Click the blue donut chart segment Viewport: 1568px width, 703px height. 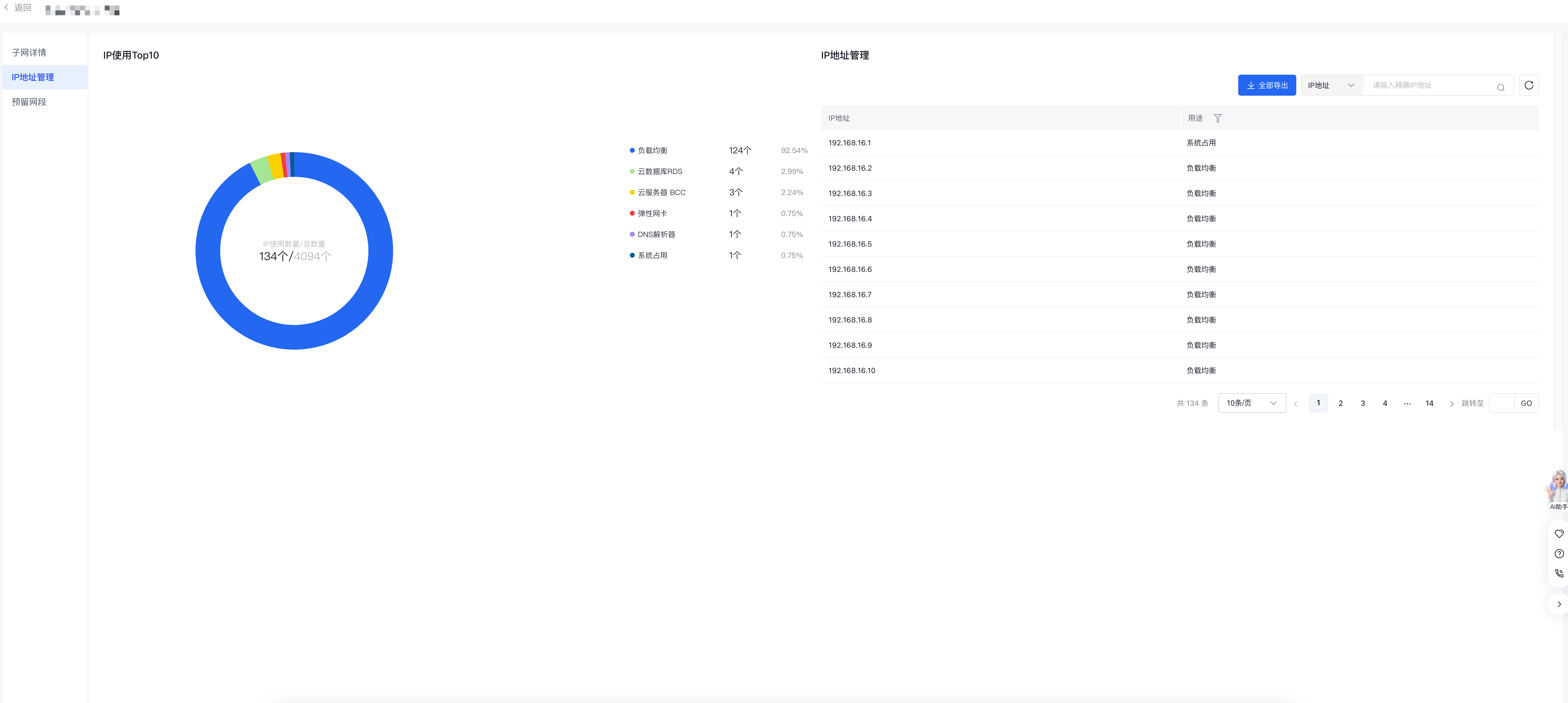[294, 337]
